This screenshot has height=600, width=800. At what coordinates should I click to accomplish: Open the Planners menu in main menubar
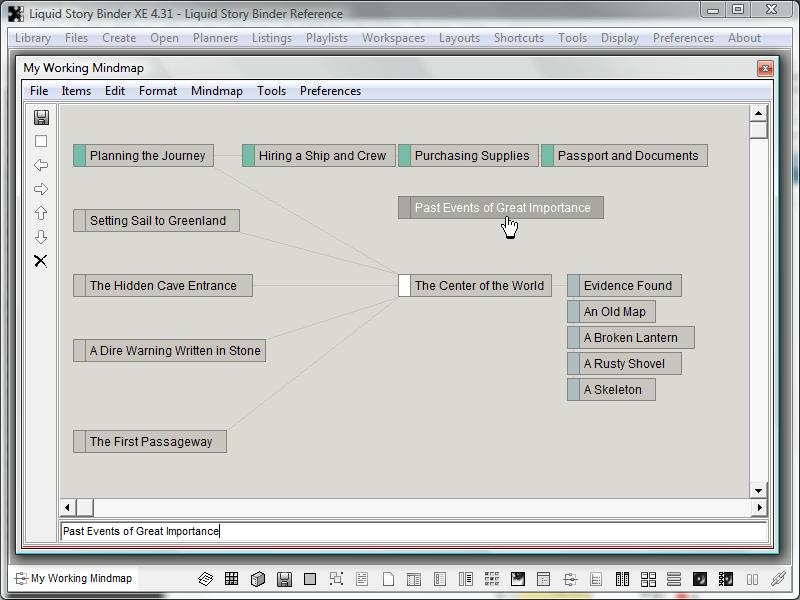click(215, 38)
